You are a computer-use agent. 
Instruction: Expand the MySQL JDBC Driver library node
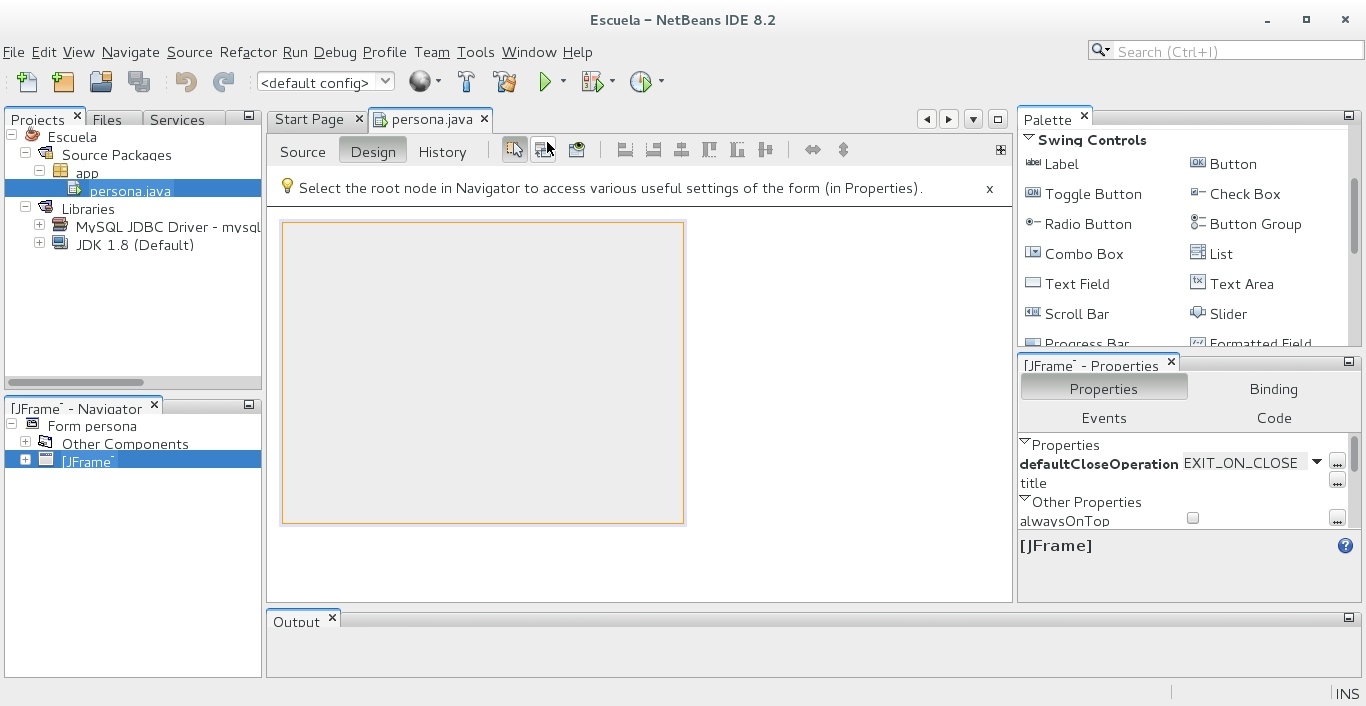pos(39,225)
